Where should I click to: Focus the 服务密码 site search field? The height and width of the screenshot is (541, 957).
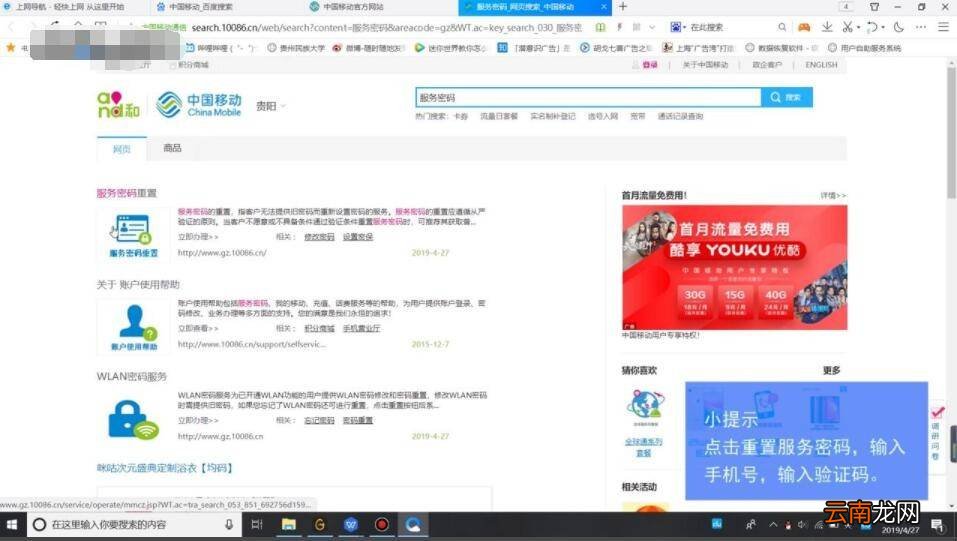click(588, 97)
